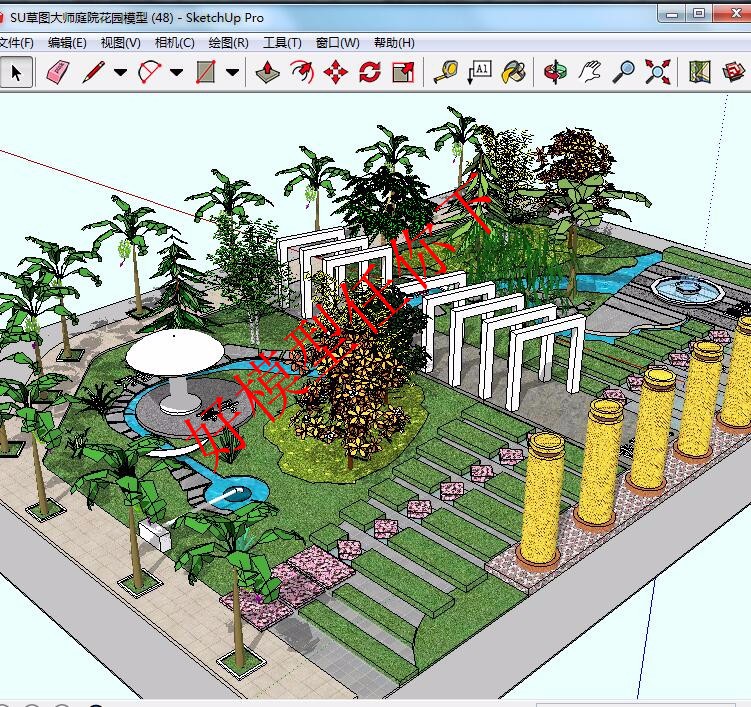751x707 pixels.
Task: Pick the pink Eraser tool
Action: (58, 72)
